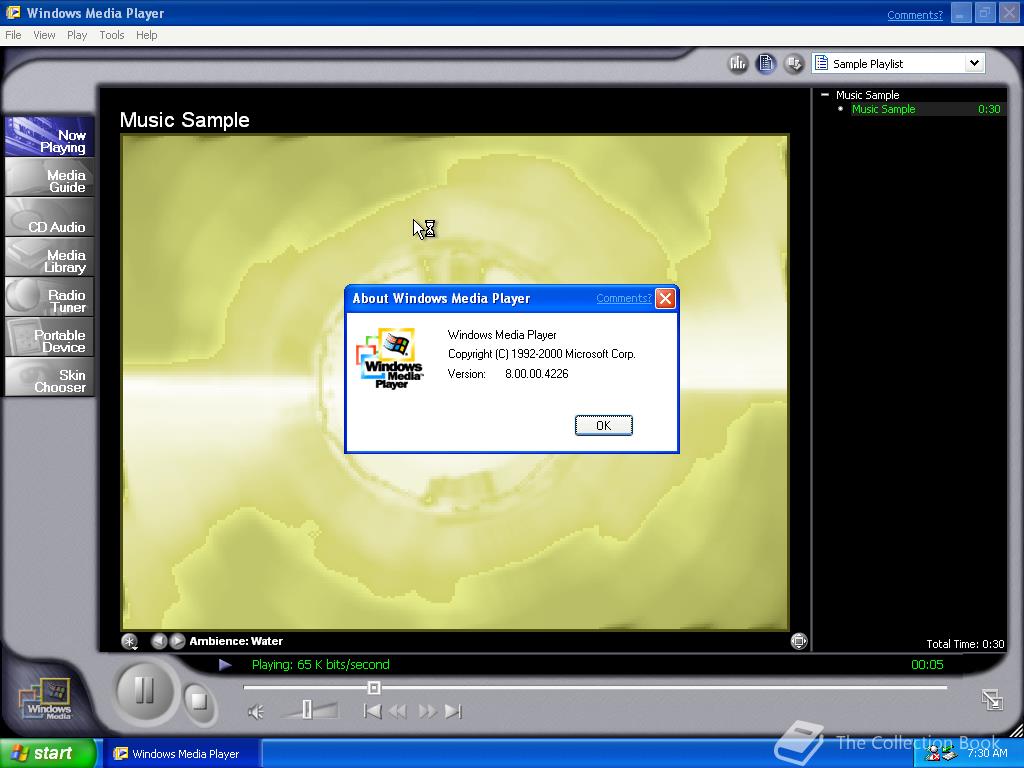Screen dimensions: 1024x768
Task: Click the Music Sample title heading
Action: [185, 120]
